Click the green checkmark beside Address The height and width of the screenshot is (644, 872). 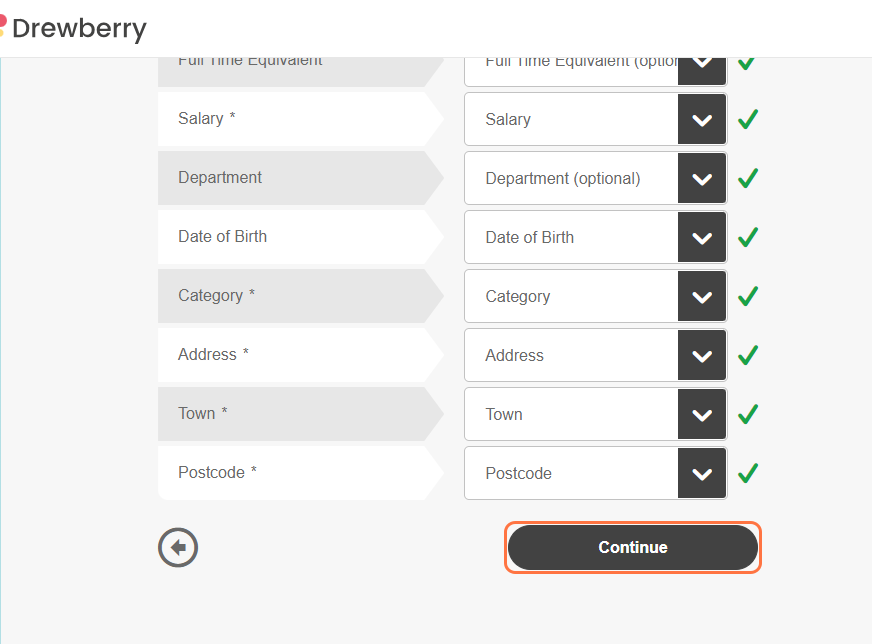[747, 355]
